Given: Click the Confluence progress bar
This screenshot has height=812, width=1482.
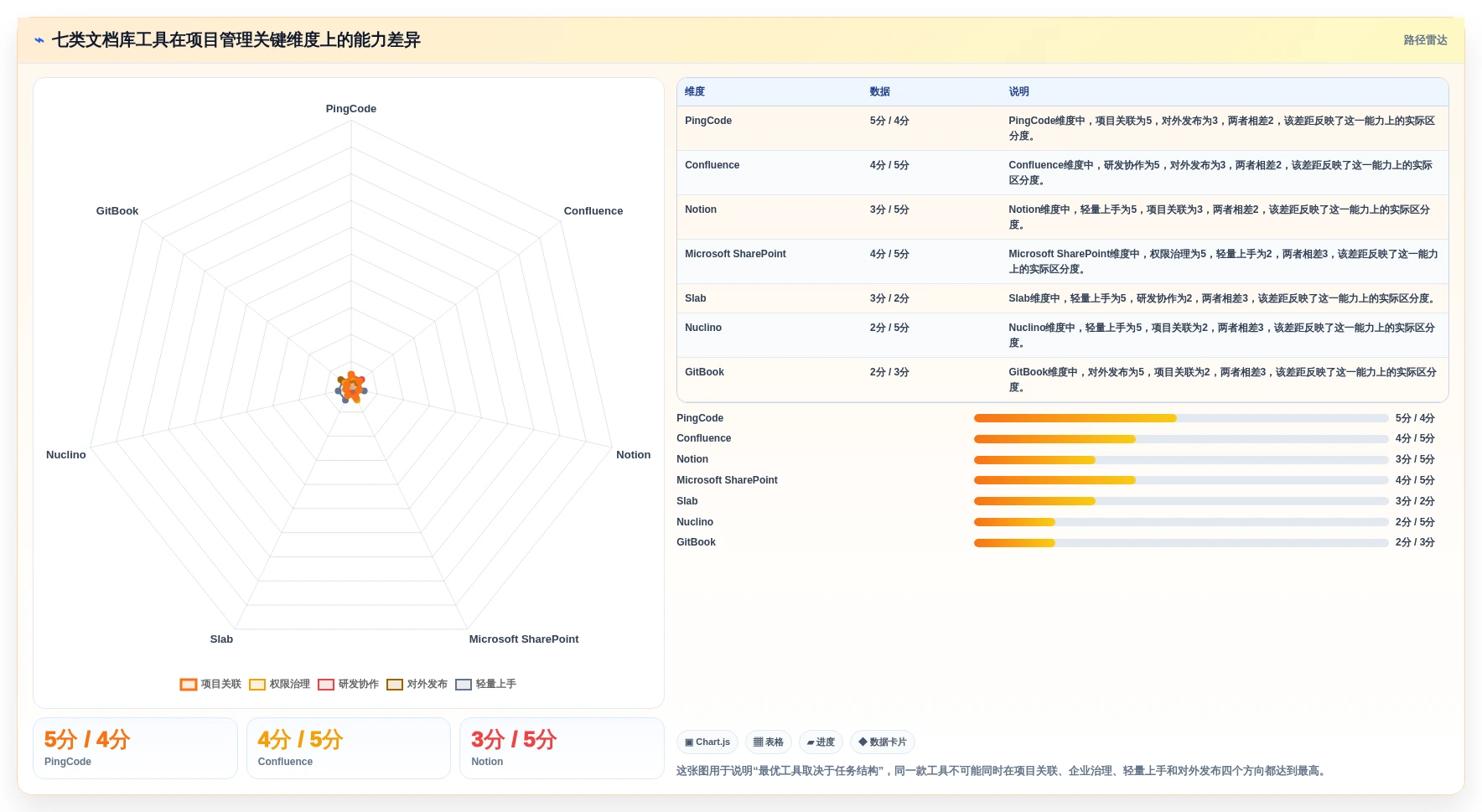Looking at the screenshot, I should (1181, 439).
